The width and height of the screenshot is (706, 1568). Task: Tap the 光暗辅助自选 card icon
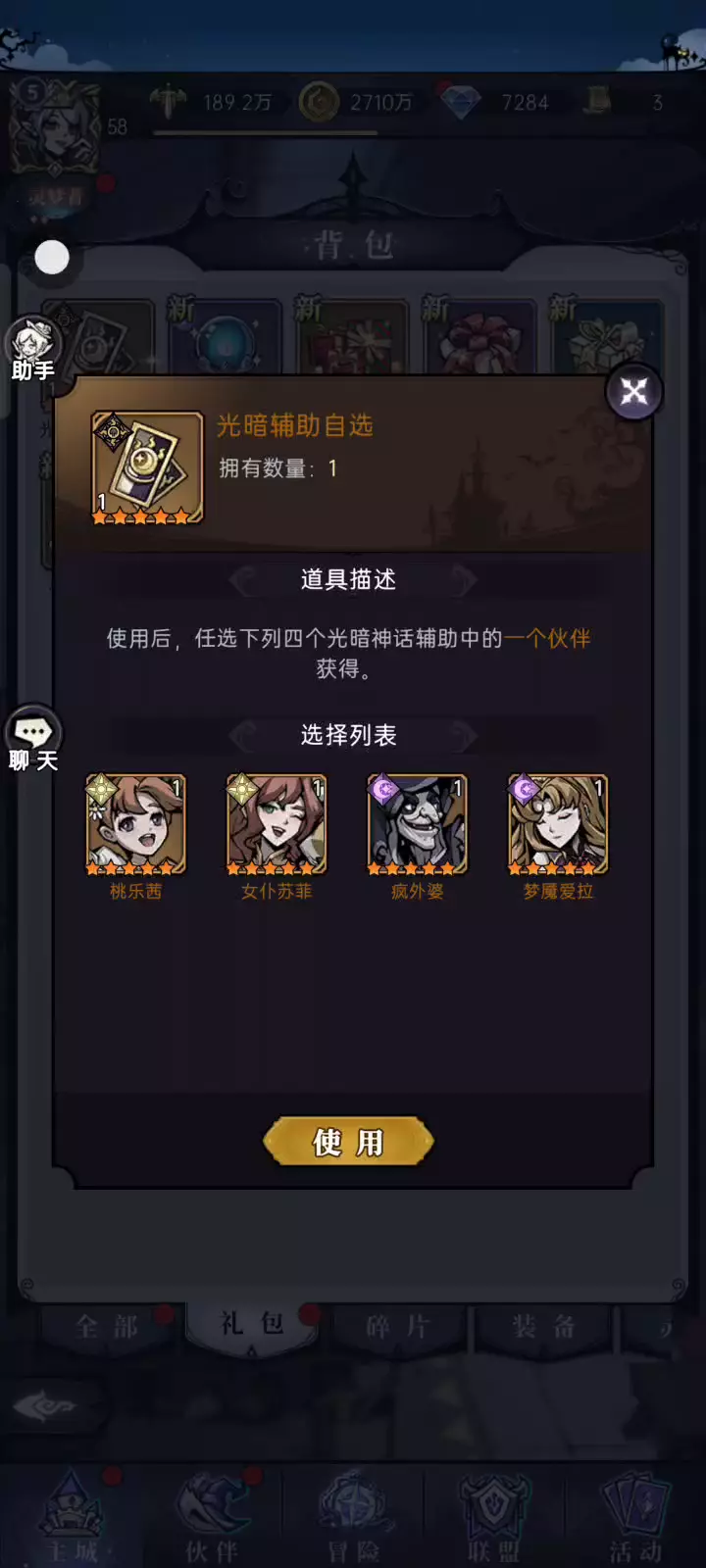pos(147,467)
